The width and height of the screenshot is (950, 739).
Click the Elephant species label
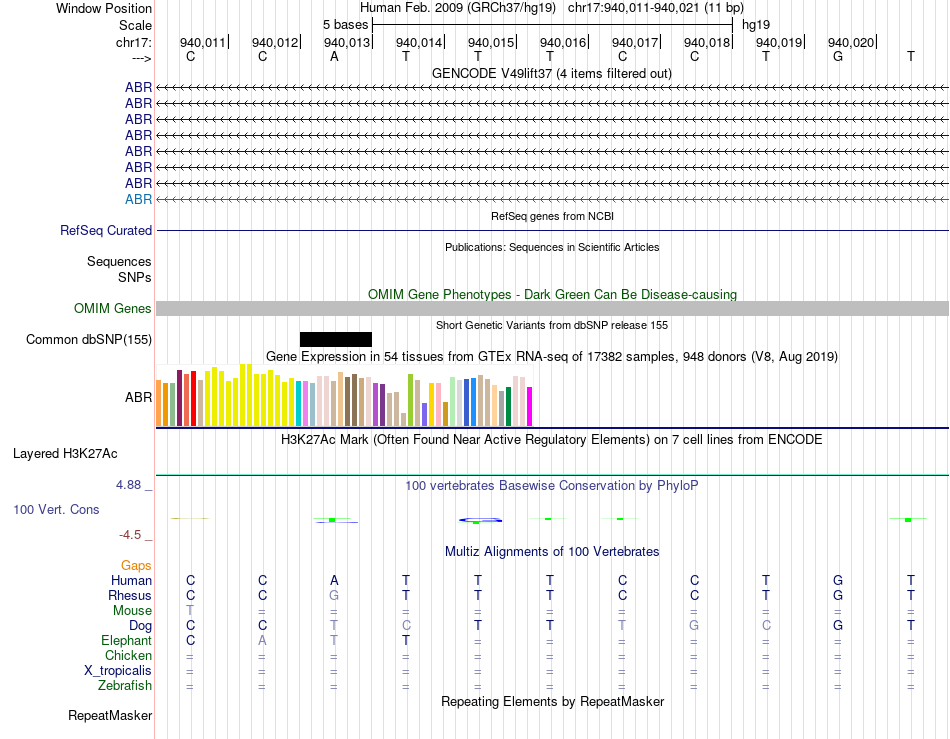pyautogui.click(x=126, y=640)
